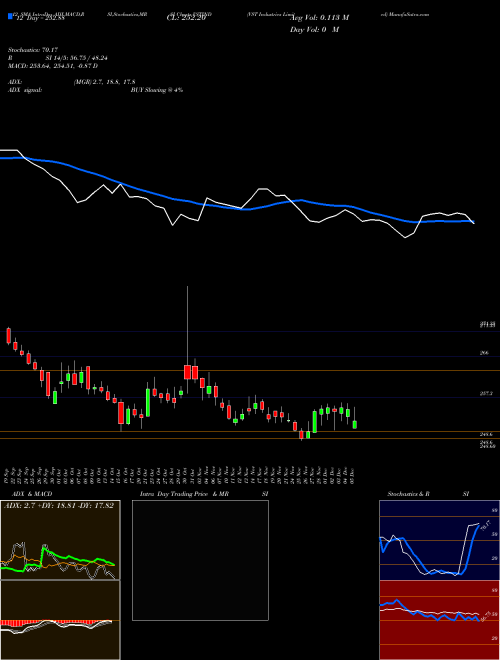Click the 'CL: 252.20' closing price text

pyautogui.click(x=186, y=18)
